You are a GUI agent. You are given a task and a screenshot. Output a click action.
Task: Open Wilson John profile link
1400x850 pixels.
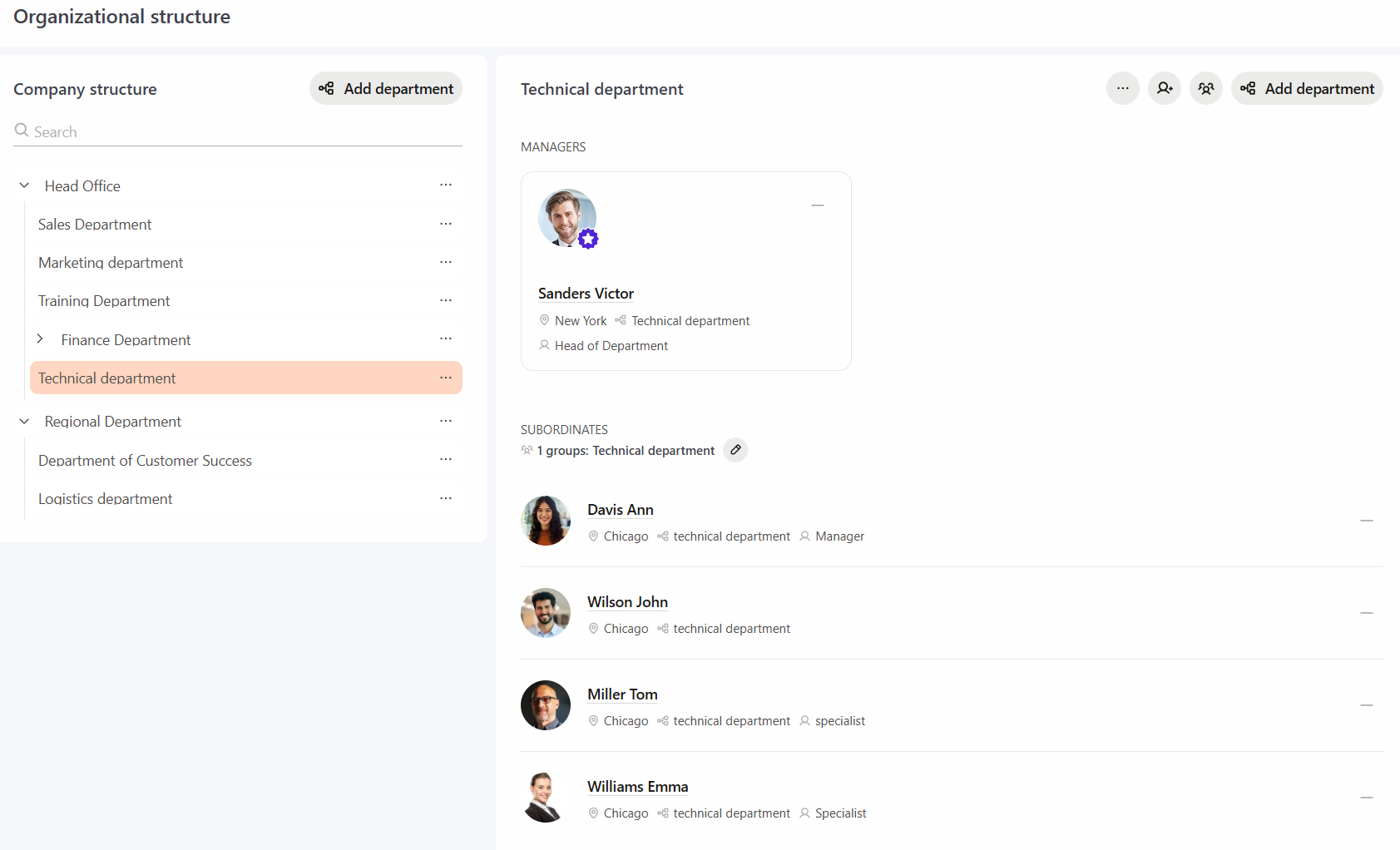point(627,602)
